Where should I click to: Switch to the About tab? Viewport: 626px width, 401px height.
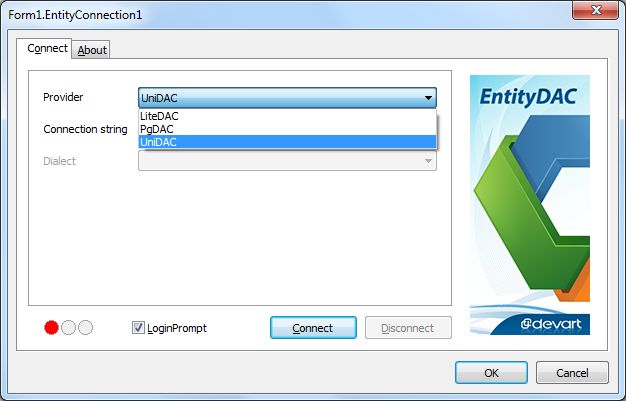point(92,50)
